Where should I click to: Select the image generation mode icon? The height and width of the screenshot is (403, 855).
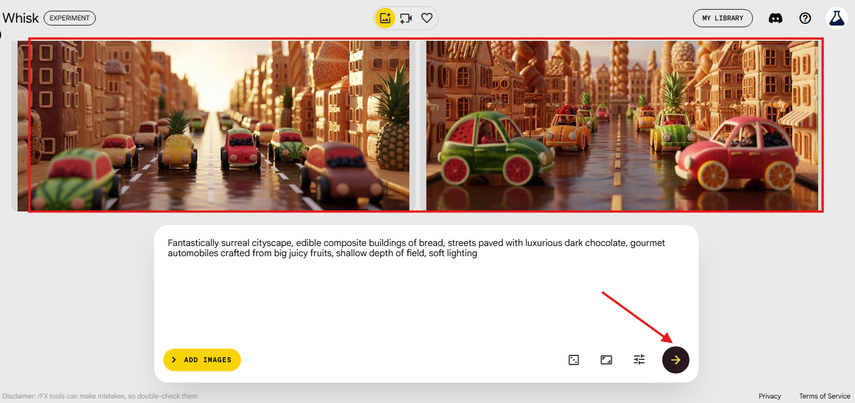(x=385, y=18)
